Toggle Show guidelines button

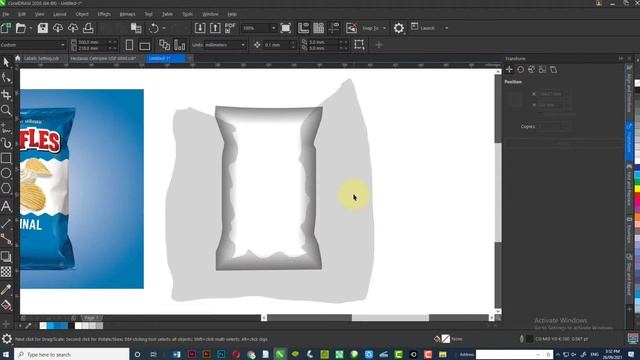[334, 28]
